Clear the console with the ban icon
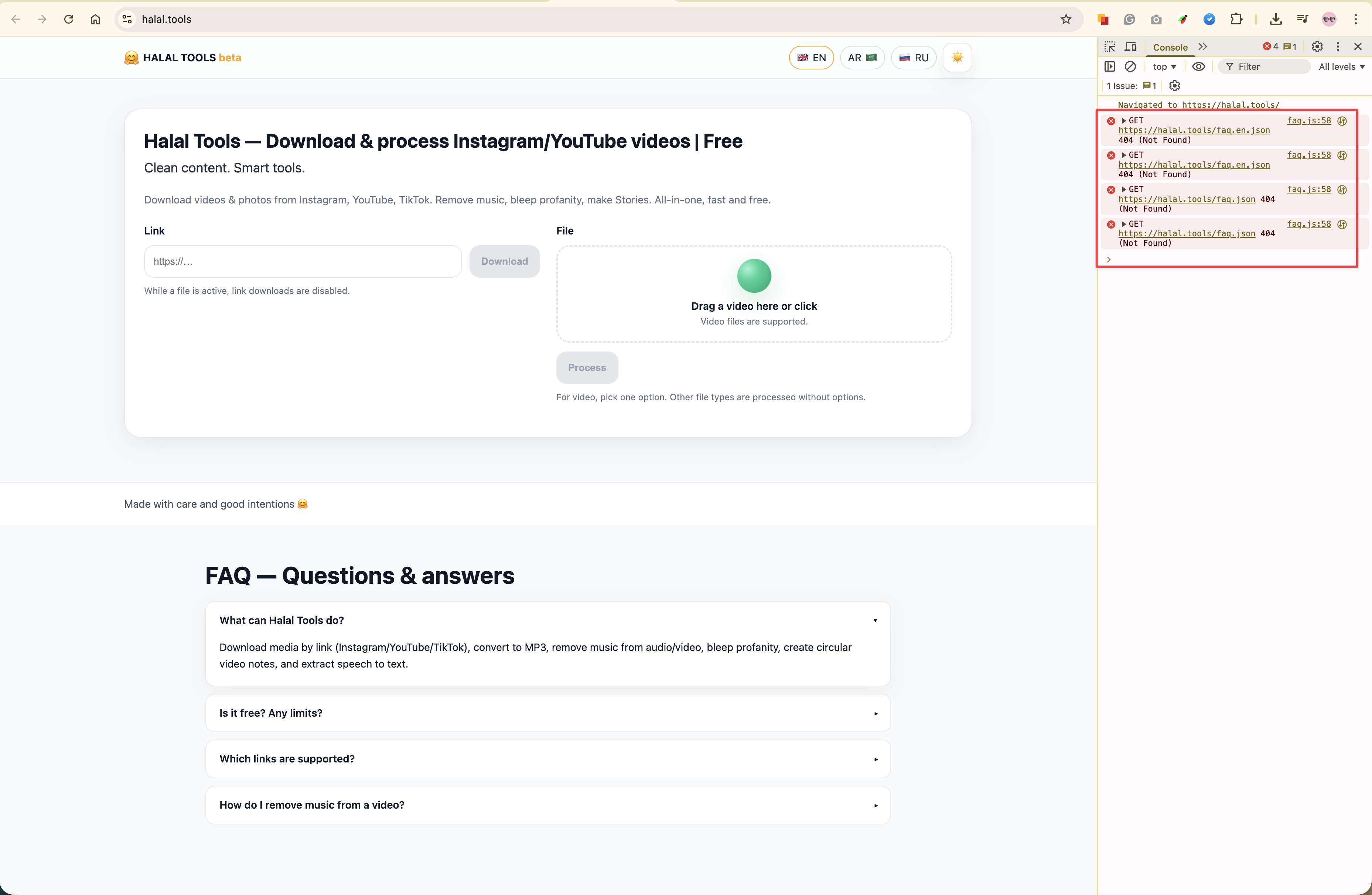This screenshot has height=895, width=1372. click(x=1130, y=66)
